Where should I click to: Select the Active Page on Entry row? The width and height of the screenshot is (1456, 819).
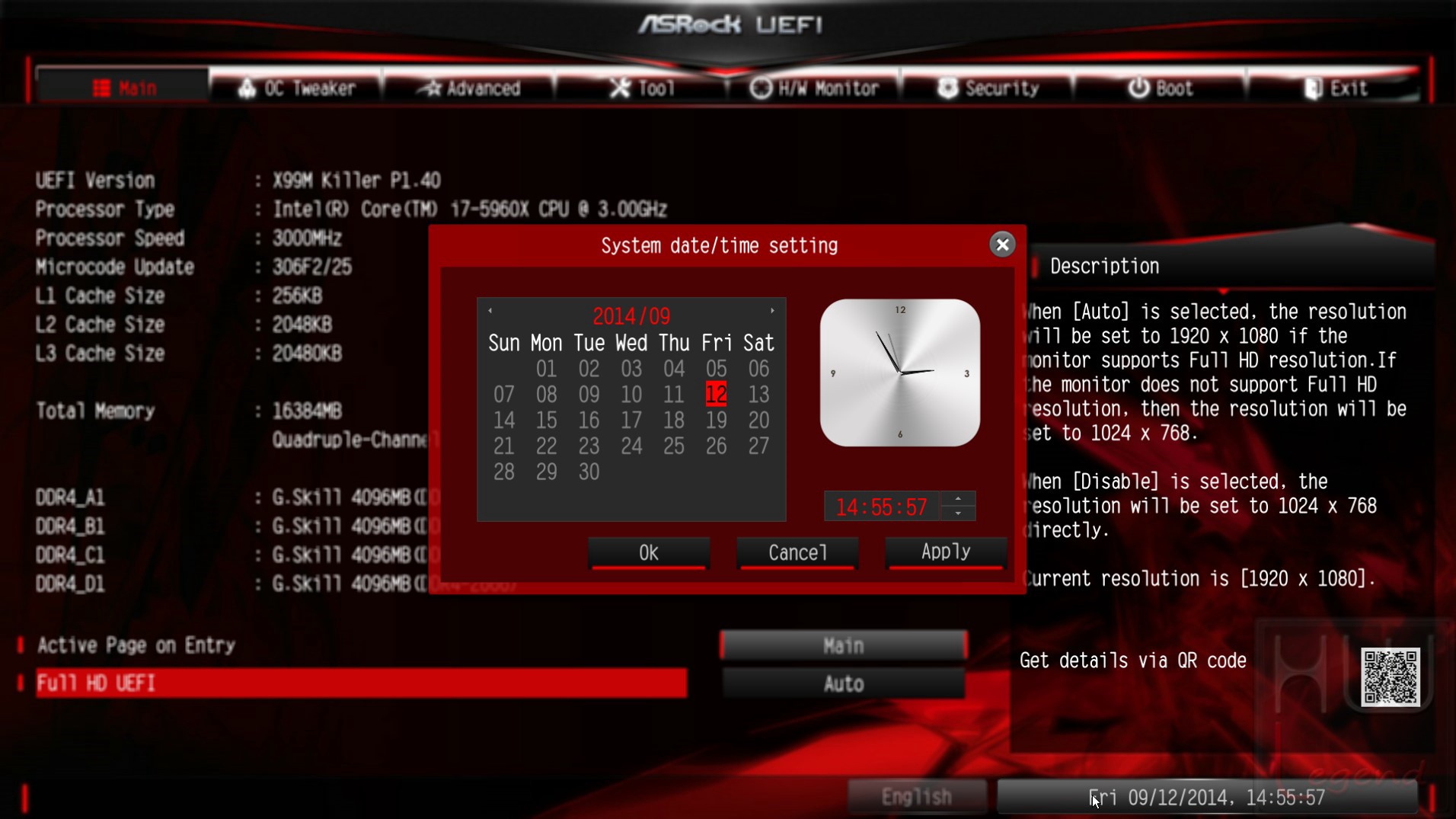tap(361, 645)
